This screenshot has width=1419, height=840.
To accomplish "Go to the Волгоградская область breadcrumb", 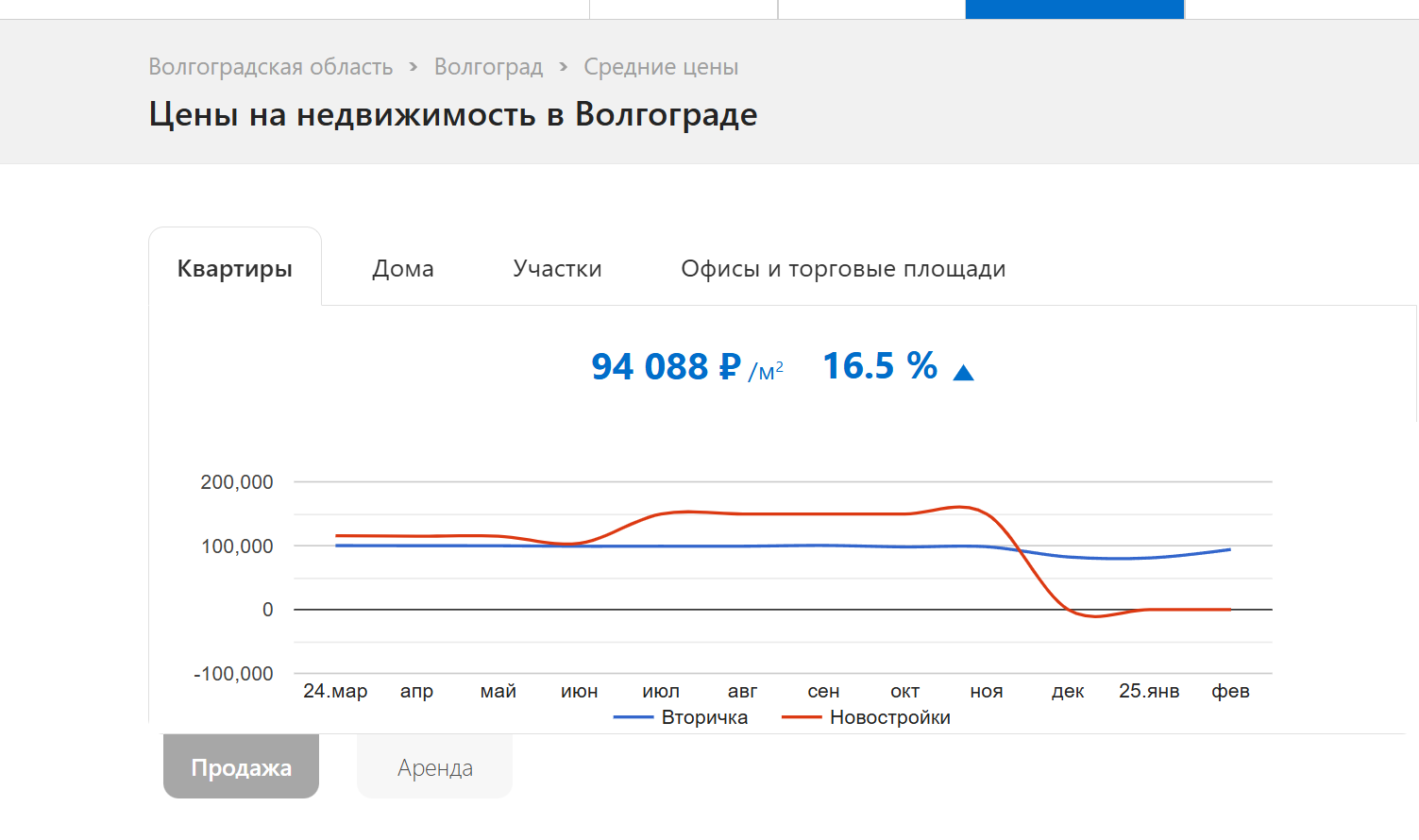I will coord(270,67).
